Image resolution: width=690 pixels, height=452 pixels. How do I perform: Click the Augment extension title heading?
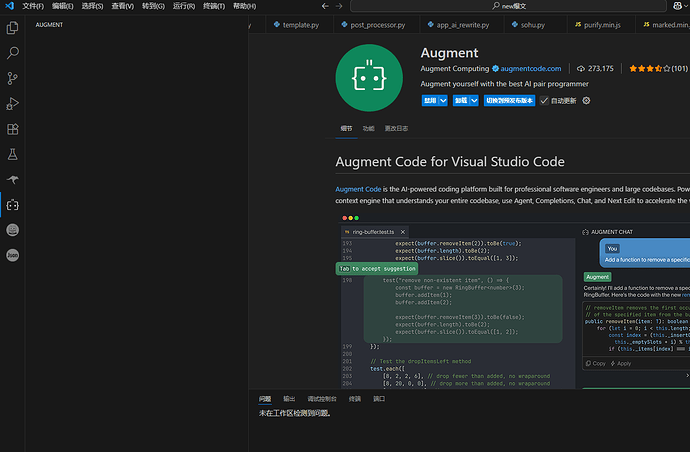click(x=449, y=53)
